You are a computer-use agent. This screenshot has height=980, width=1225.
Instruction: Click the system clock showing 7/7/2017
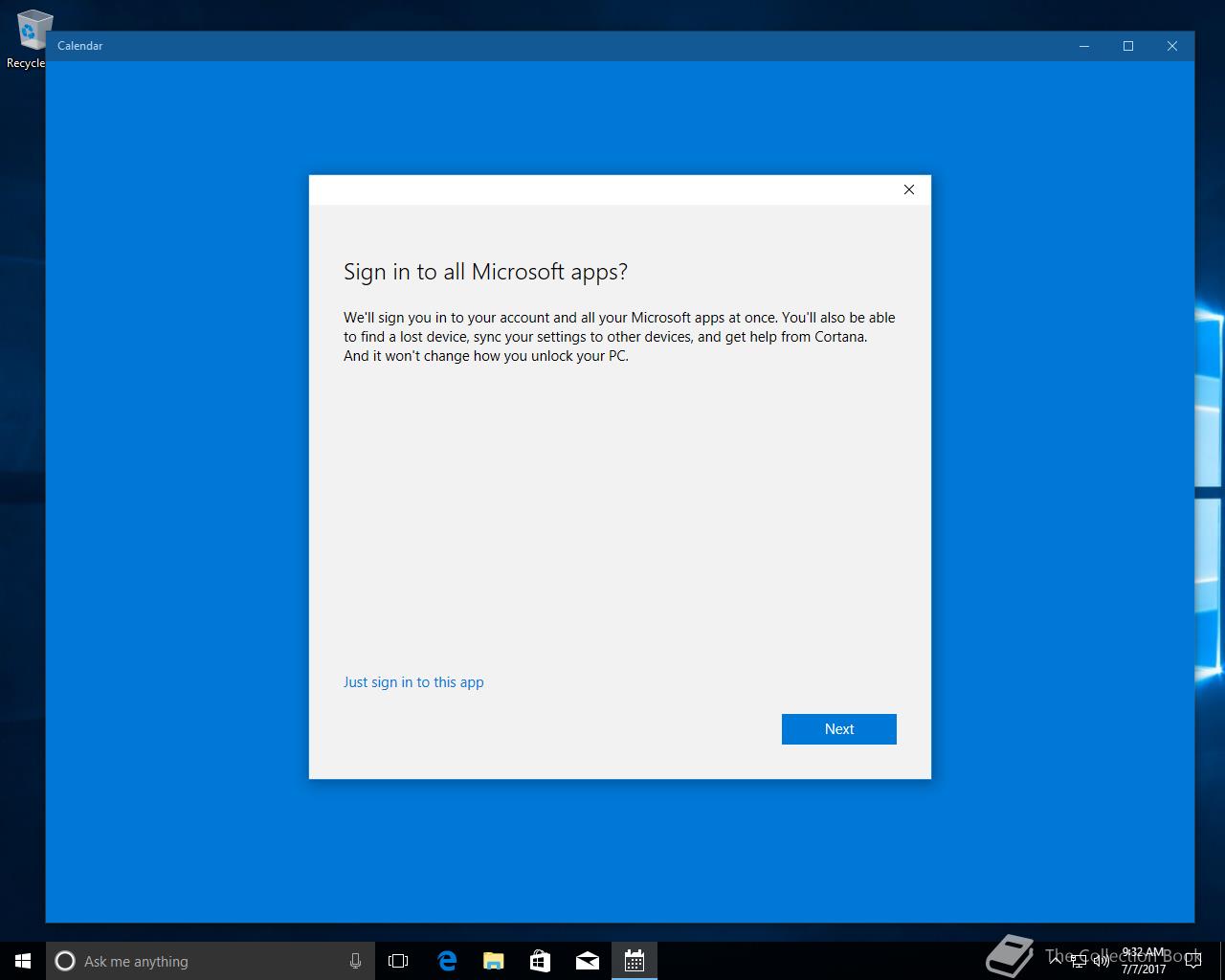[1144, 961]
